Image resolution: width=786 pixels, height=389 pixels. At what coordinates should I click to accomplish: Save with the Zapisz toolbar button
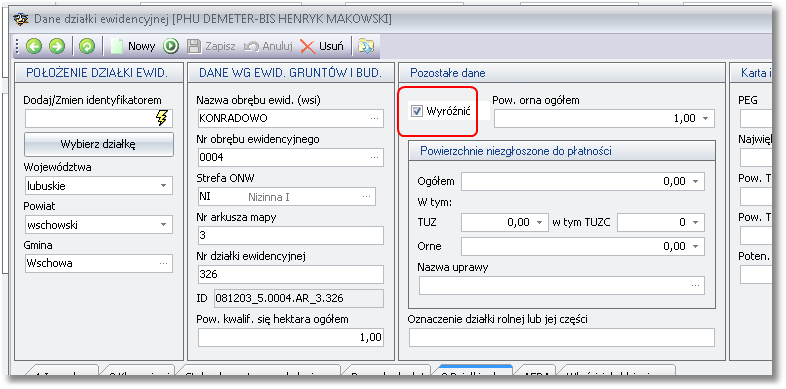click(211, 47)
